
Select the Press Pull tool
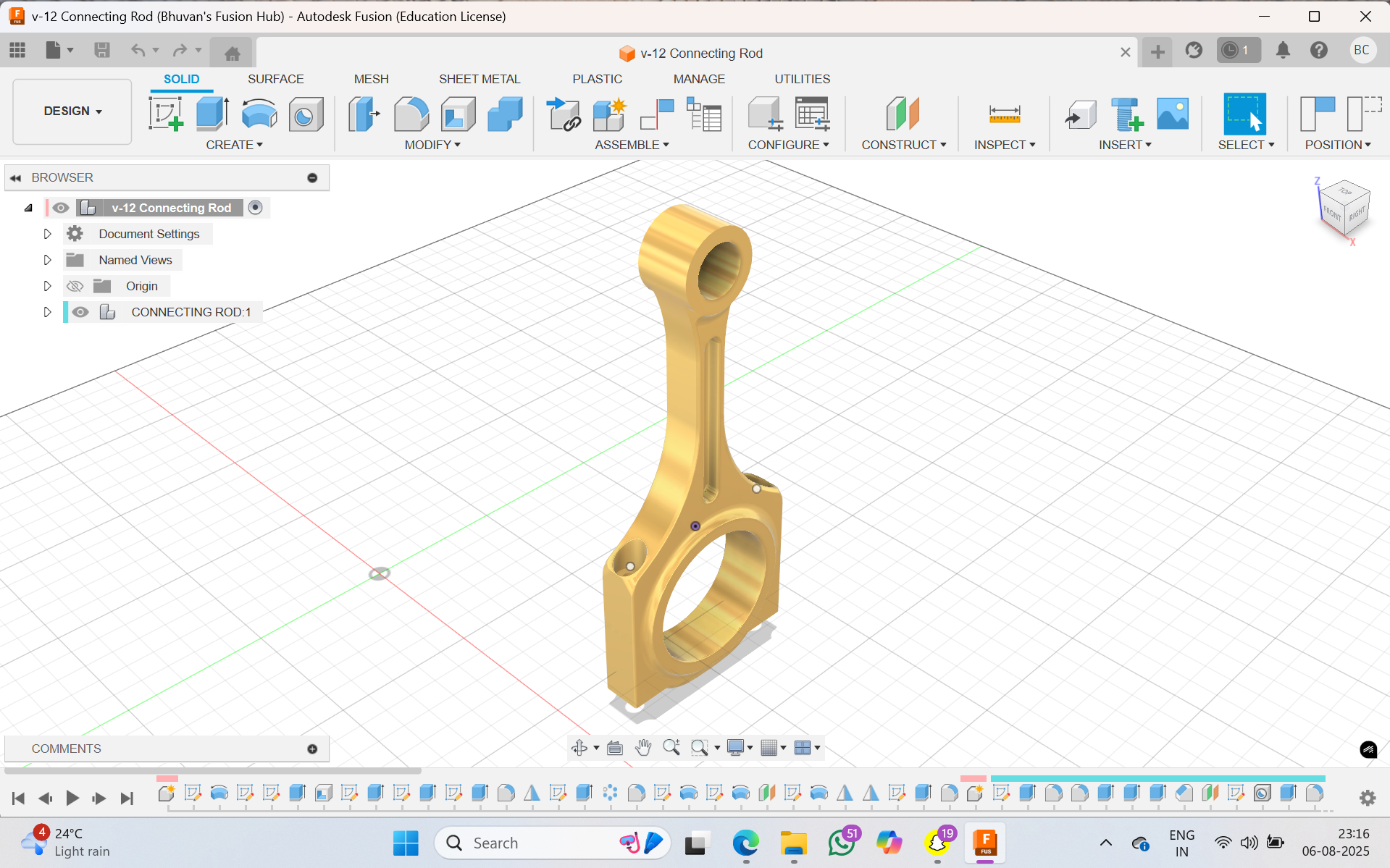click(364, 114)
